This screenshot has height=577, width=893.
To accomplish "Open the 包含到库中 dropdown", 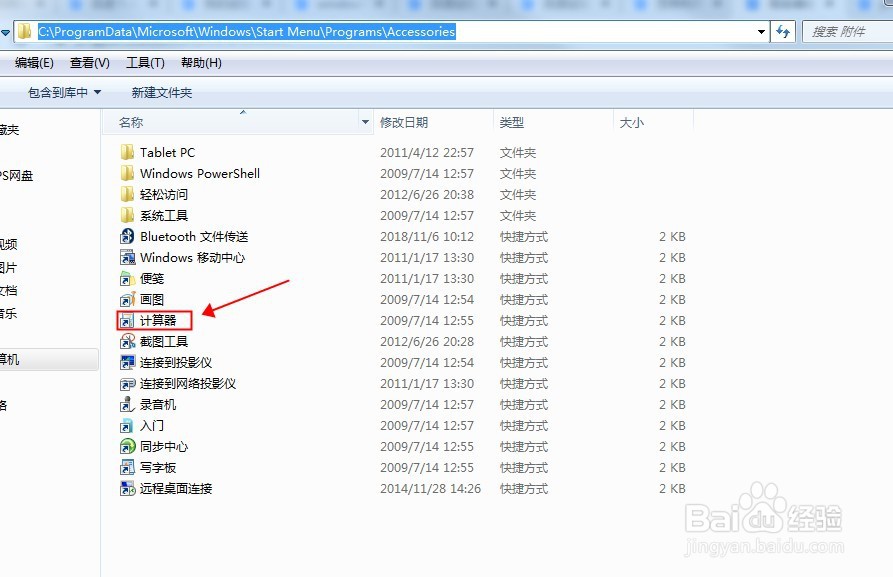I will pos(64,92).
